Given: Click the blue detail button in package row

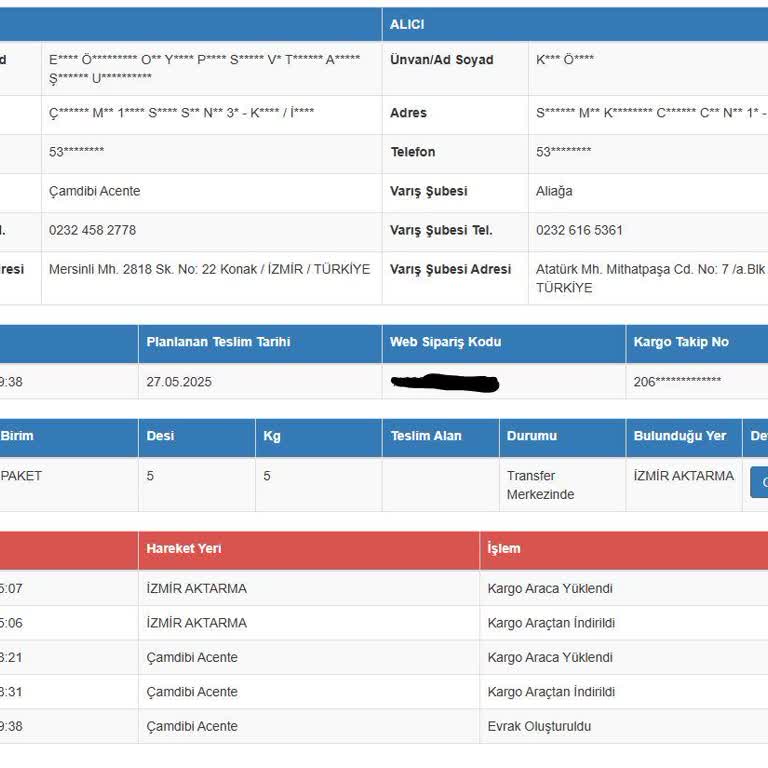Looking at the screenshot, I should [x=759, y=482].
